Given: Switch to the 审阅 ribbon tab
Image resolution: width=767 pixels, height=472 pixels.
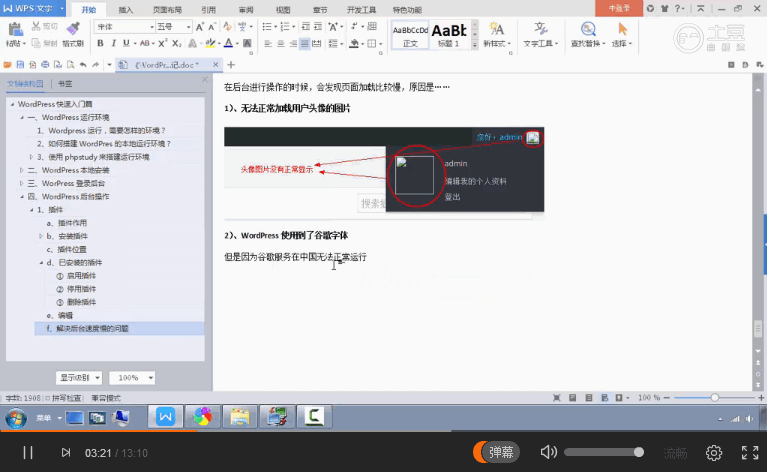Looking at the screenshot, I should point(246,10).
